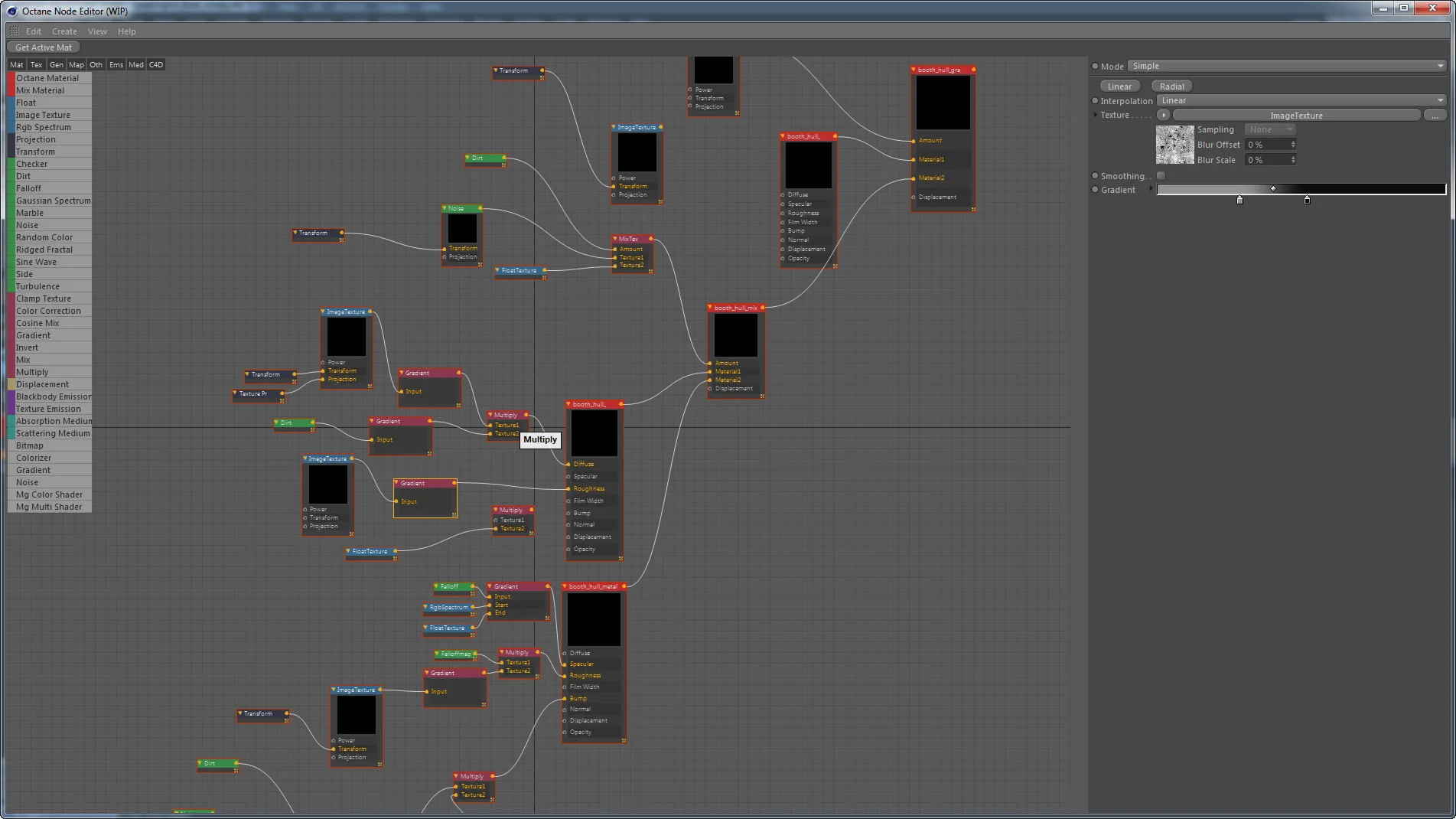Screen dimensions: 1456x819
Task: Open the Help menu
Action: point(127,31)
